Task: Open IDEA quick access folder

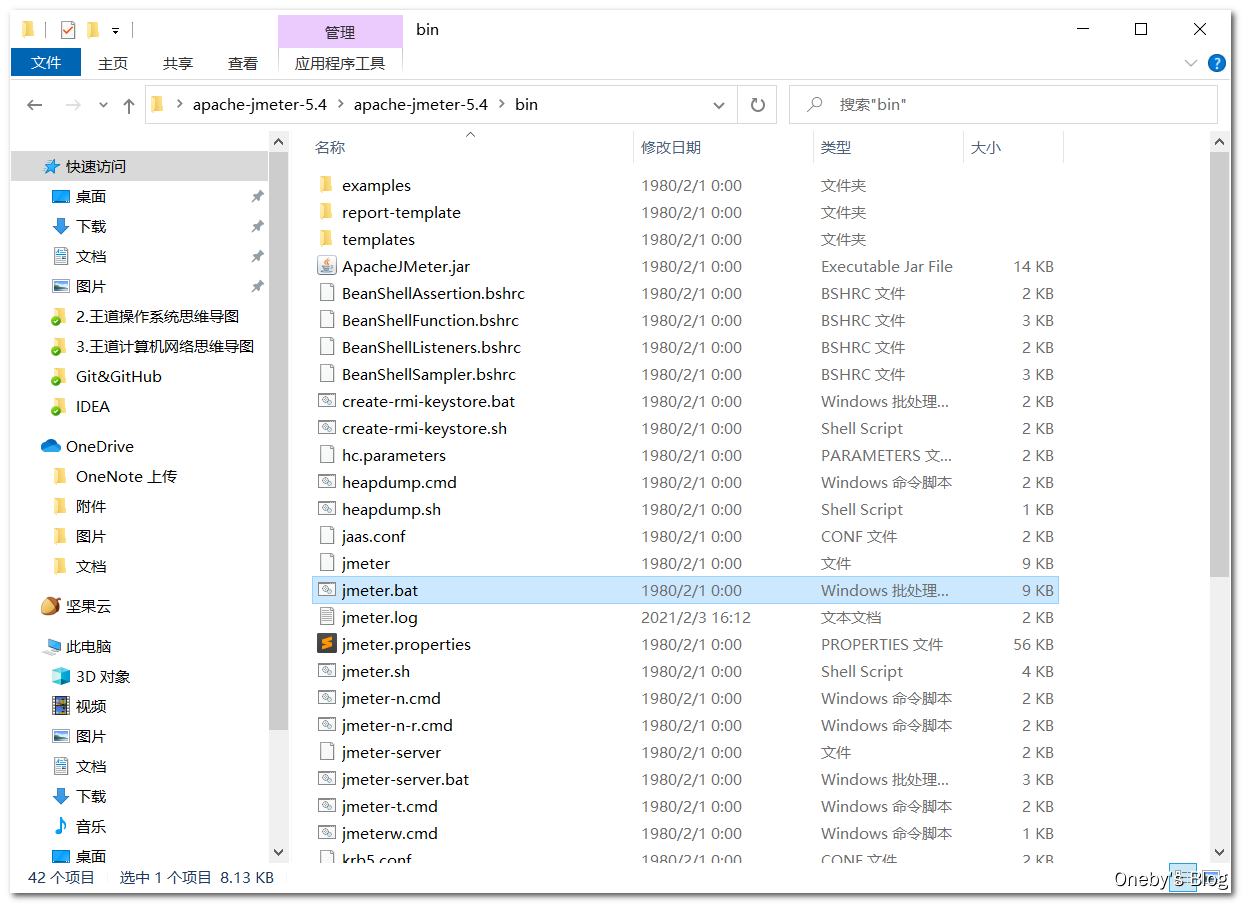Action: click(x=81, y=406)
